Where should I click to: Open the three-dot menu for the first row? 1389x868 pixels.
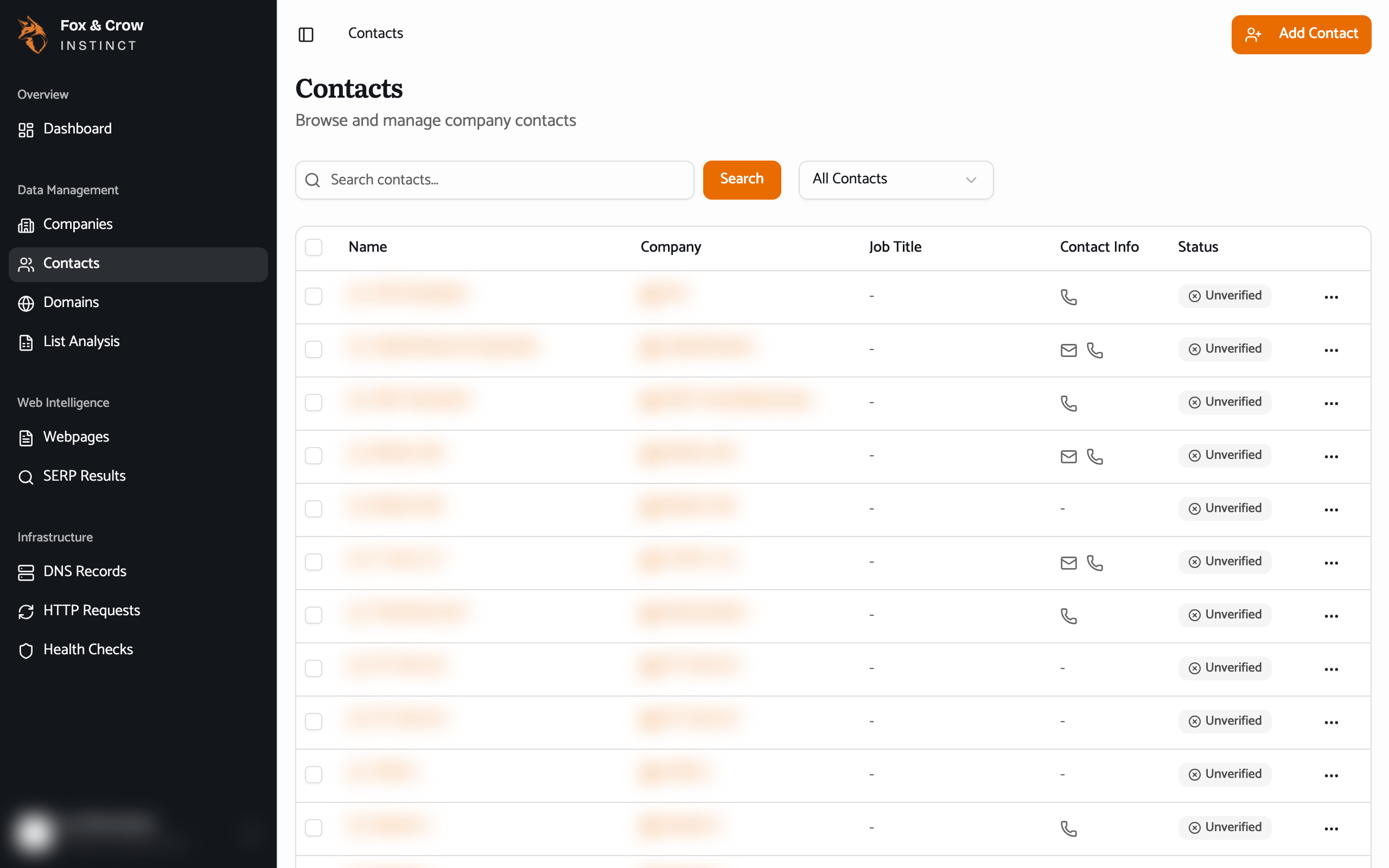tap(1331, 297)
